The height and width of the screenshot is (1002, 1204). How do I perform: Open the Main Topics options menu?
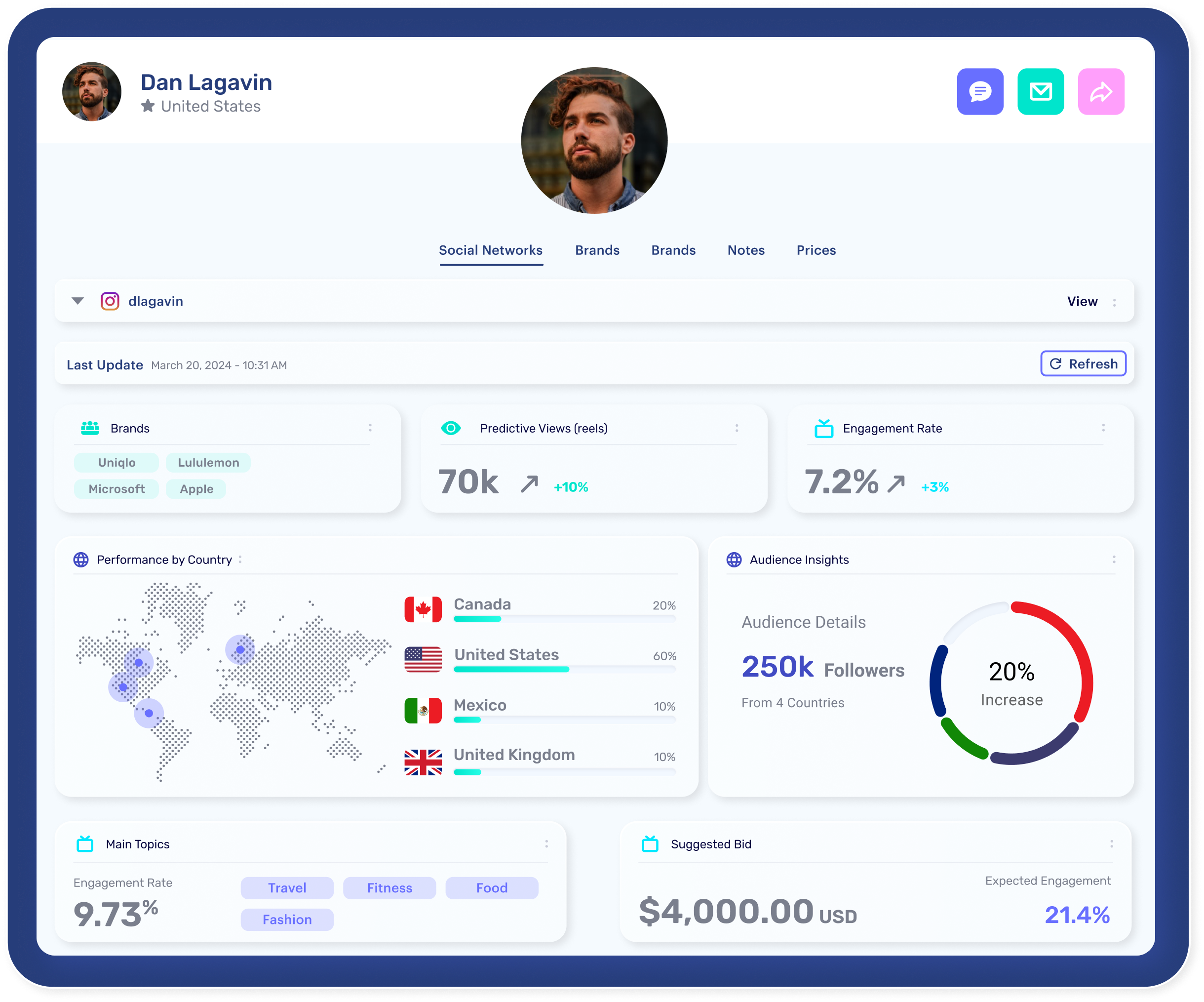(545, 843)
